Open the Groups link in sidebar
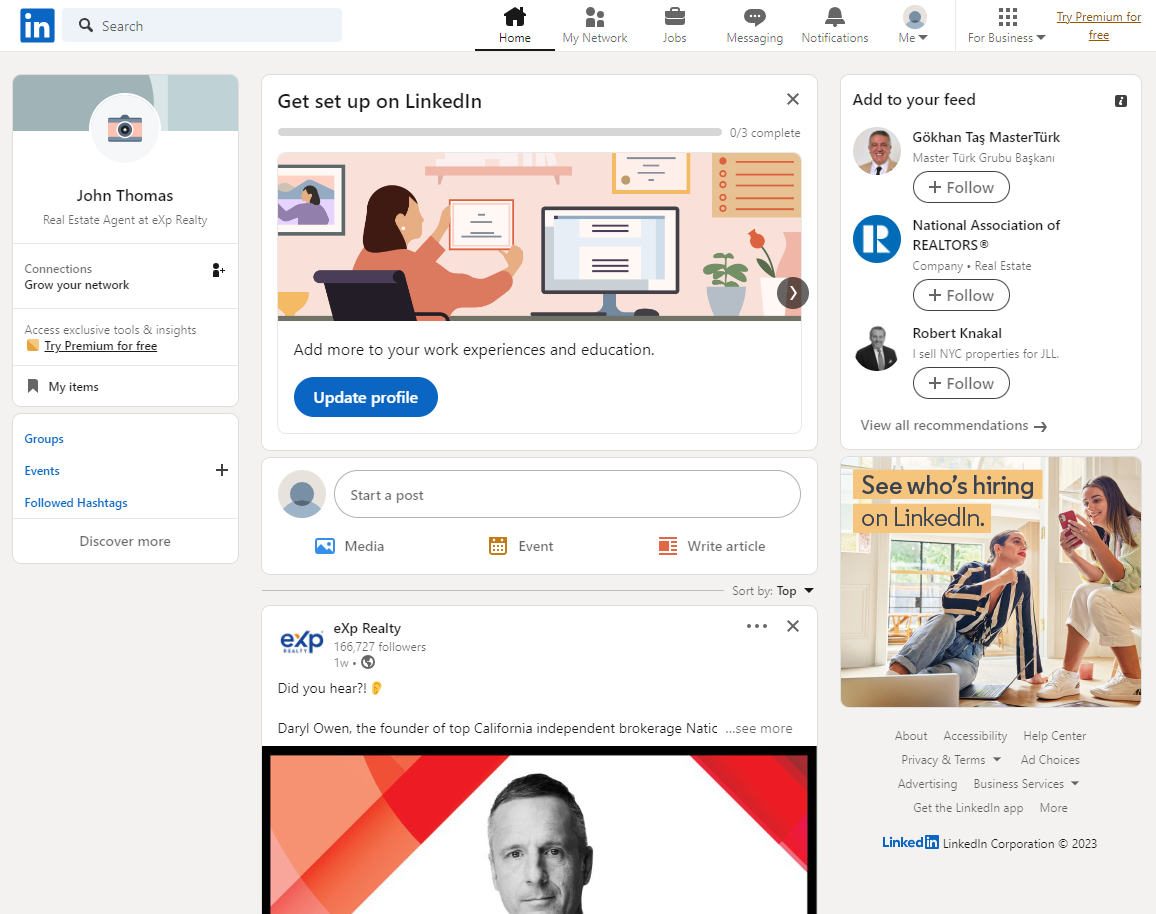 coord(44,439)
